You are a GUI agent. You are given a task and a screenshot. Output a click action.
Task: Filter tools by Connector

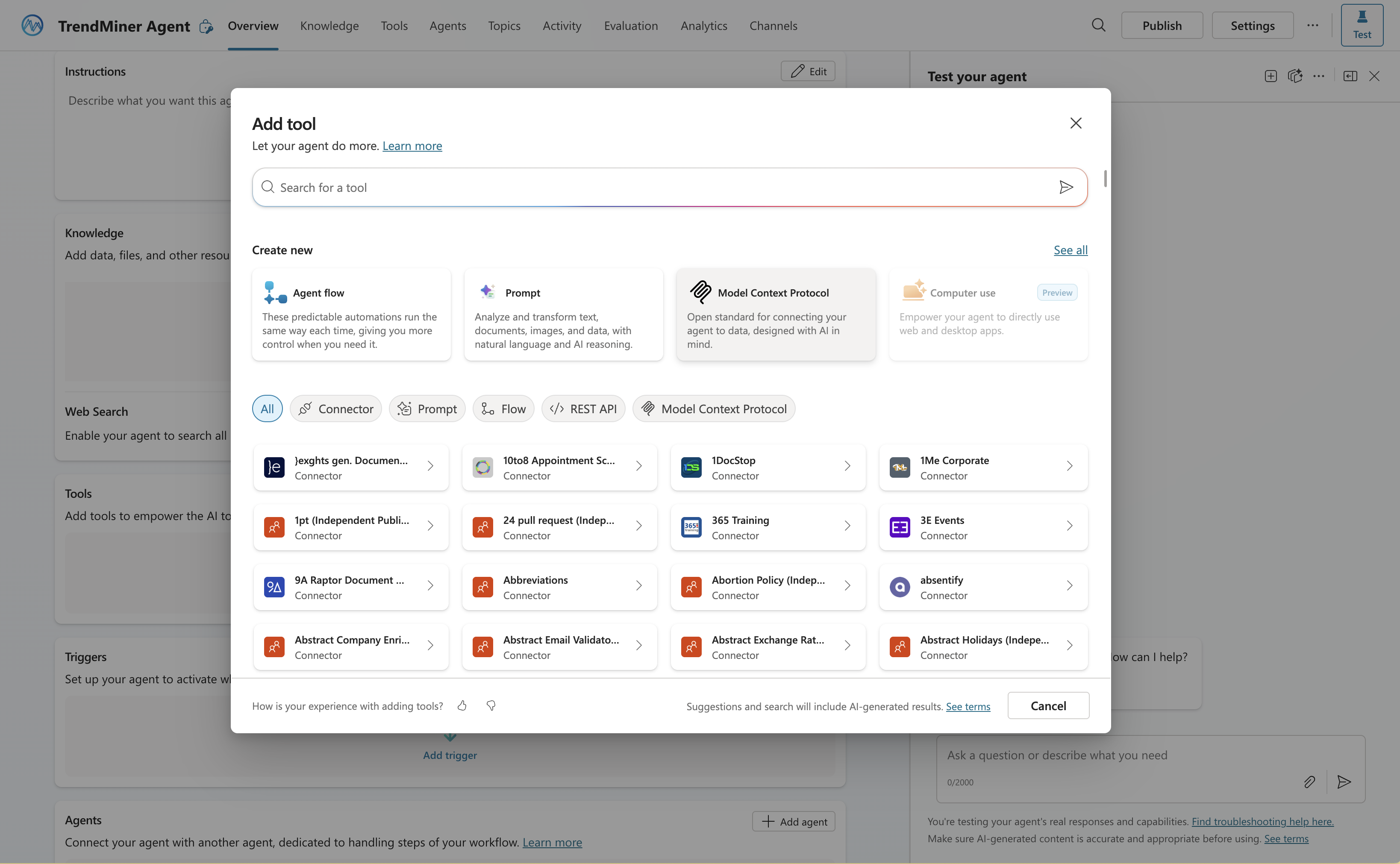[336, 408]
